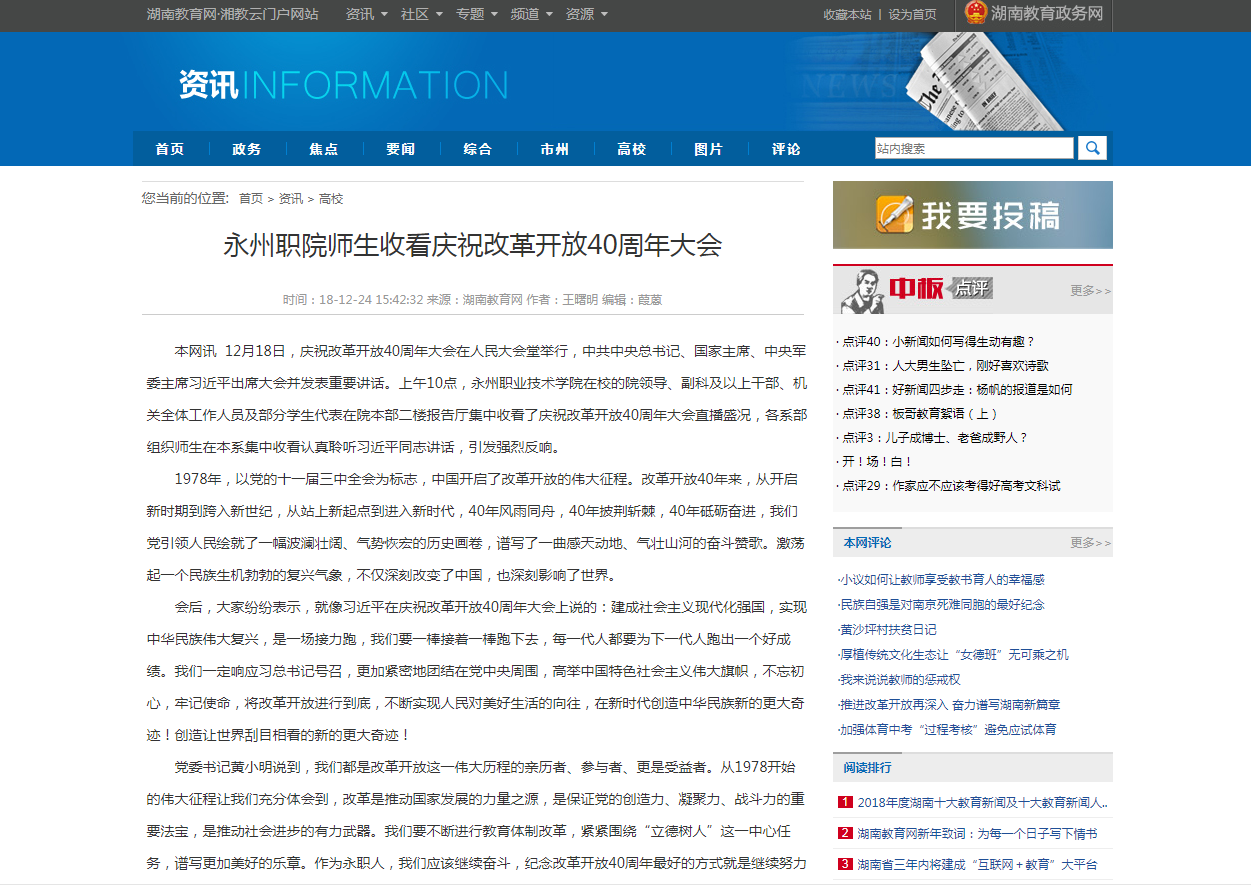Click 首页 in the breadcrumb path
Viewport: 1251px width, 886px height.
(250, 199)
